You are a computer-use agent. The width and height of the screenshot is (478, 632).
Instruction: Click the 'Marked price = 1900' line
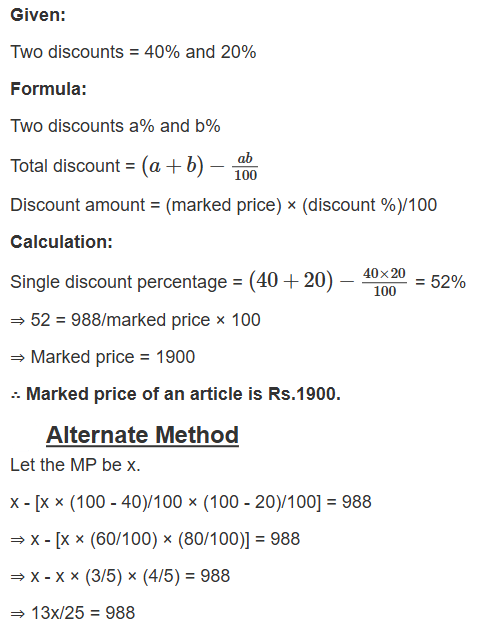click(x=103, y=357)
